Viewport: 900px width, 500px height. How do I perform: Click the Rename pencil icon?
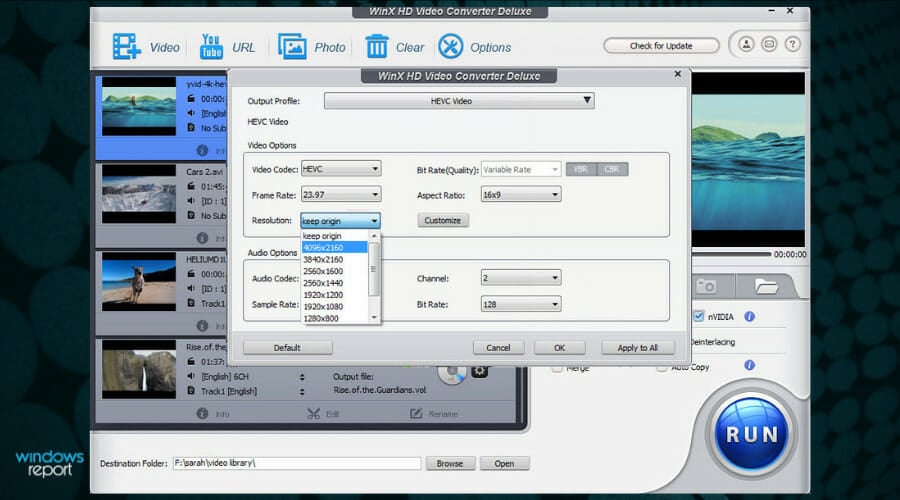coord(416,413)
